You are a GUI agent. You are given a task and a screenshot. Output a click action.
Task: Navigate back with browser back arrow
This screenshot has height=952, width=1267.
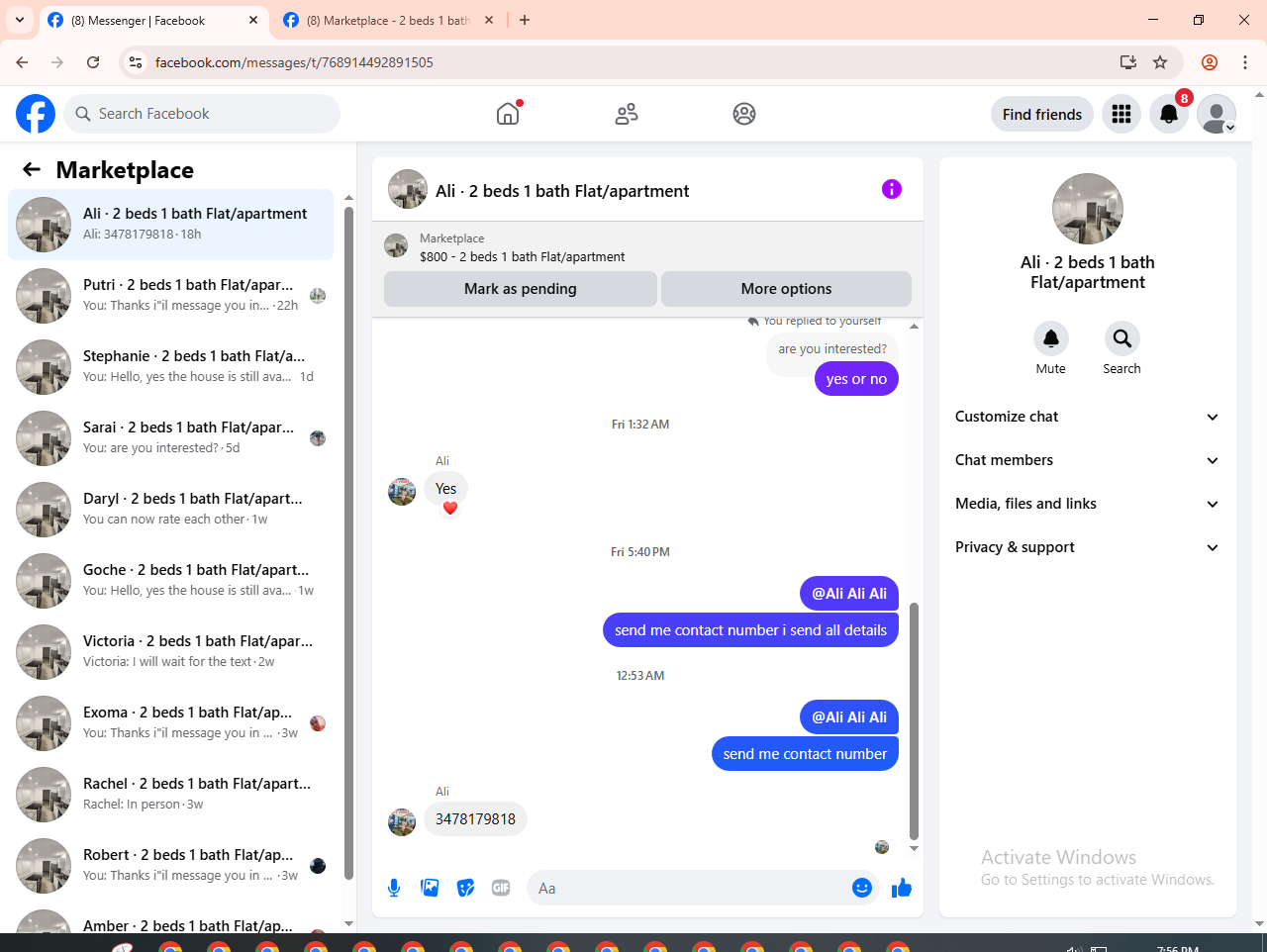pyautogui.click(x=22, y=62)
